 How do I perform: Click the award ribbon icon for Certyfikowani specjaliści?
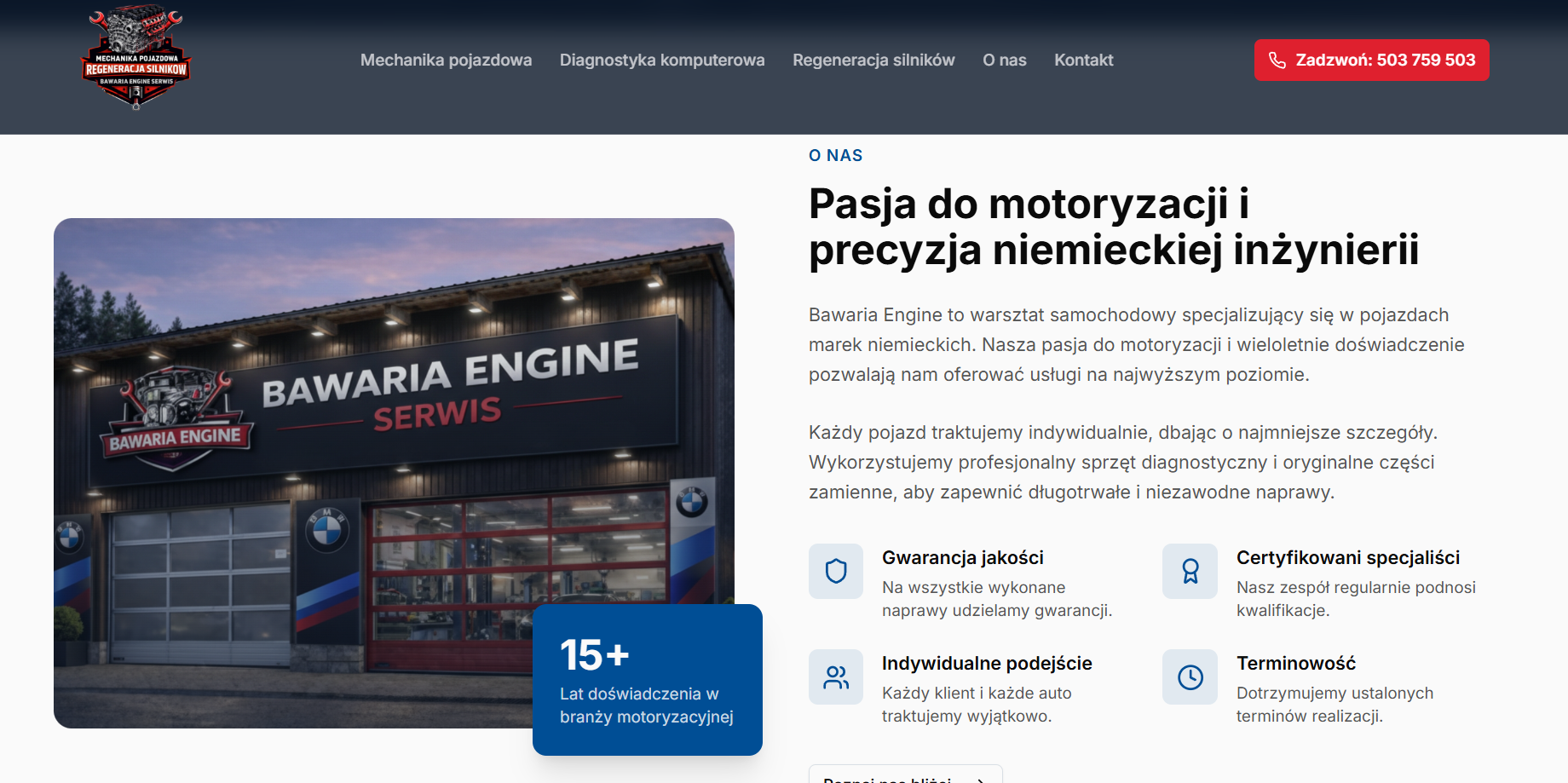(1190, 571)
